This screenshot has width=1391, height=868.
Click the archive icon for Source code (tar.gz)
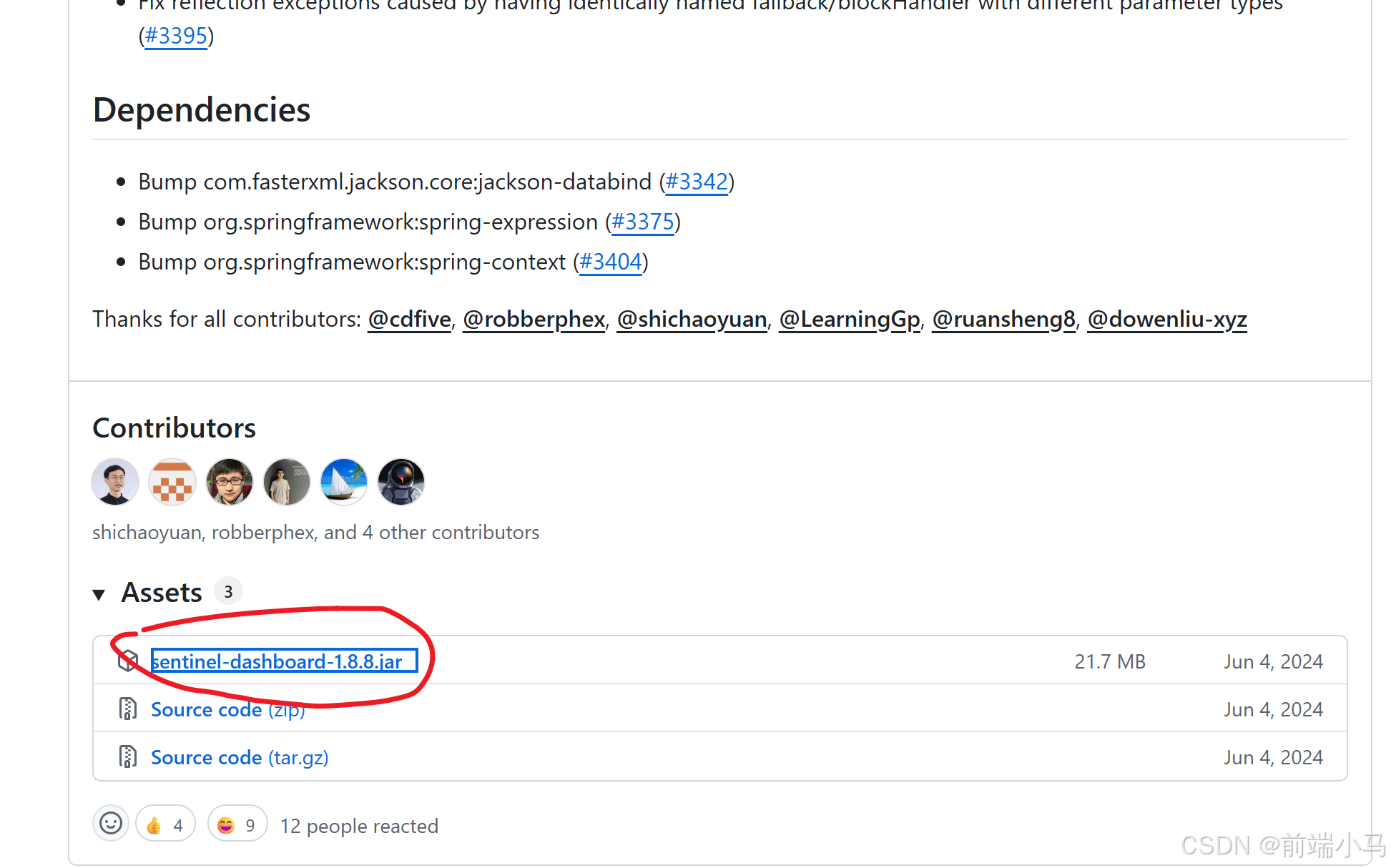click(128, 756)
